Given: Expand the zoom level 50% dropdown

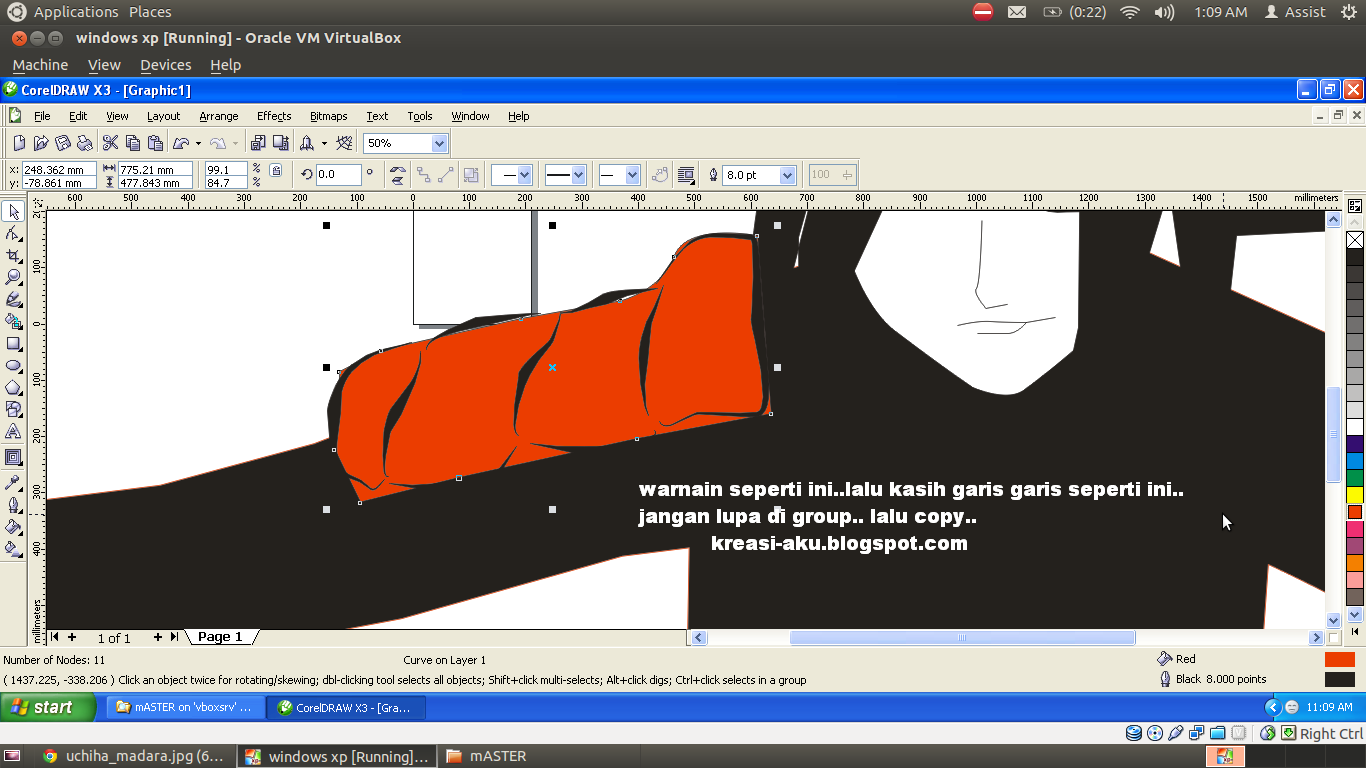Looking at the screenshot, I should [439, 143].
